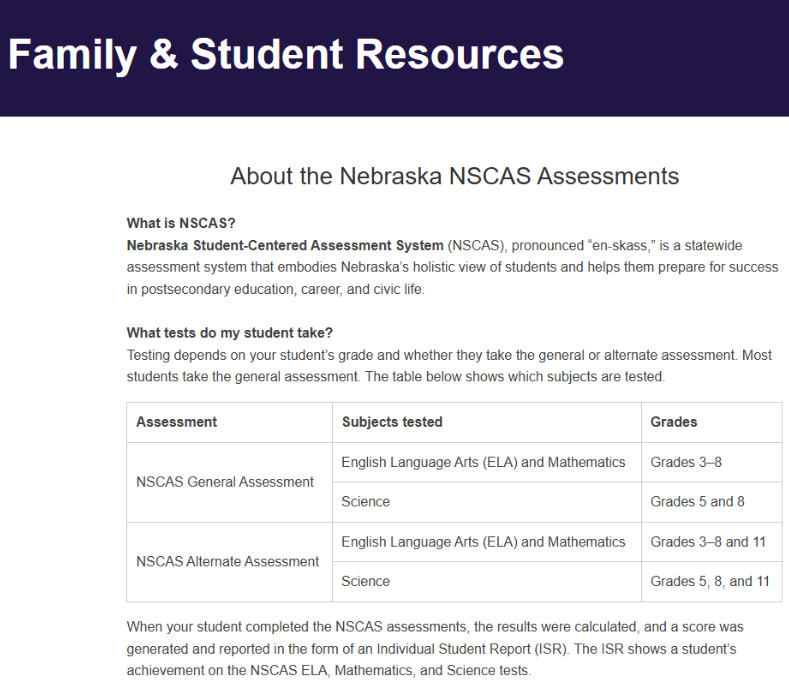Select the 'Grades 3–8 and 11' cell
789x687 pixels.
pos(712,542)
